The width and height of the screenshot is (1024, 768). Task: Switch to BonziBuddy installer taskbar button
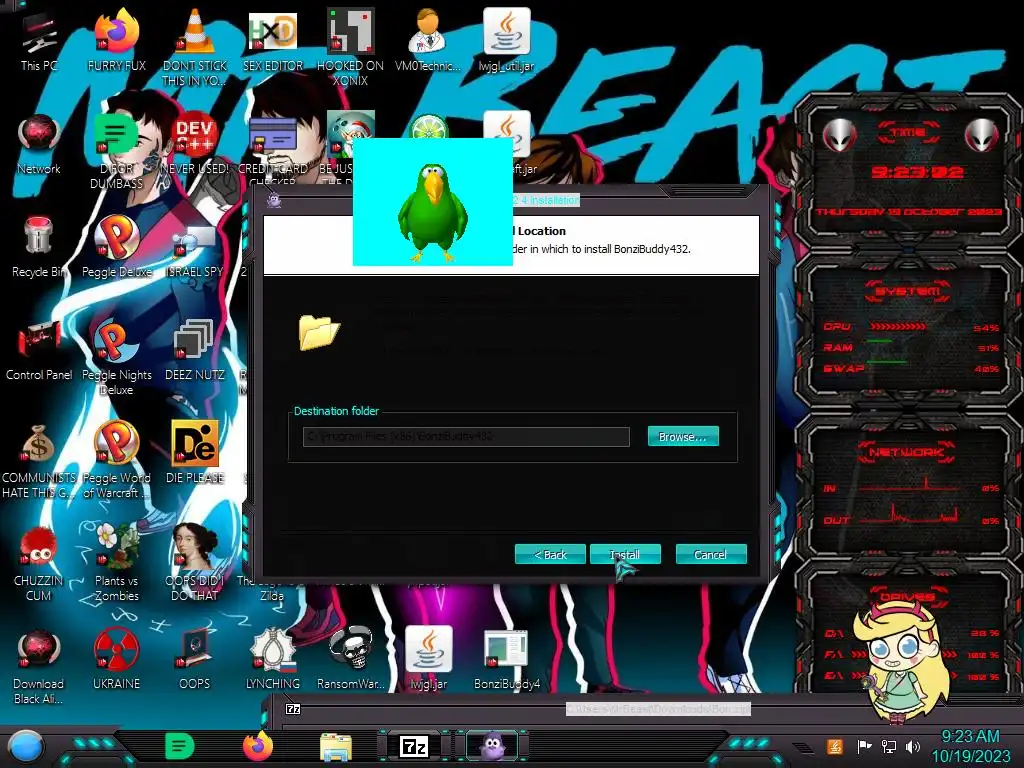click(492, 746)
